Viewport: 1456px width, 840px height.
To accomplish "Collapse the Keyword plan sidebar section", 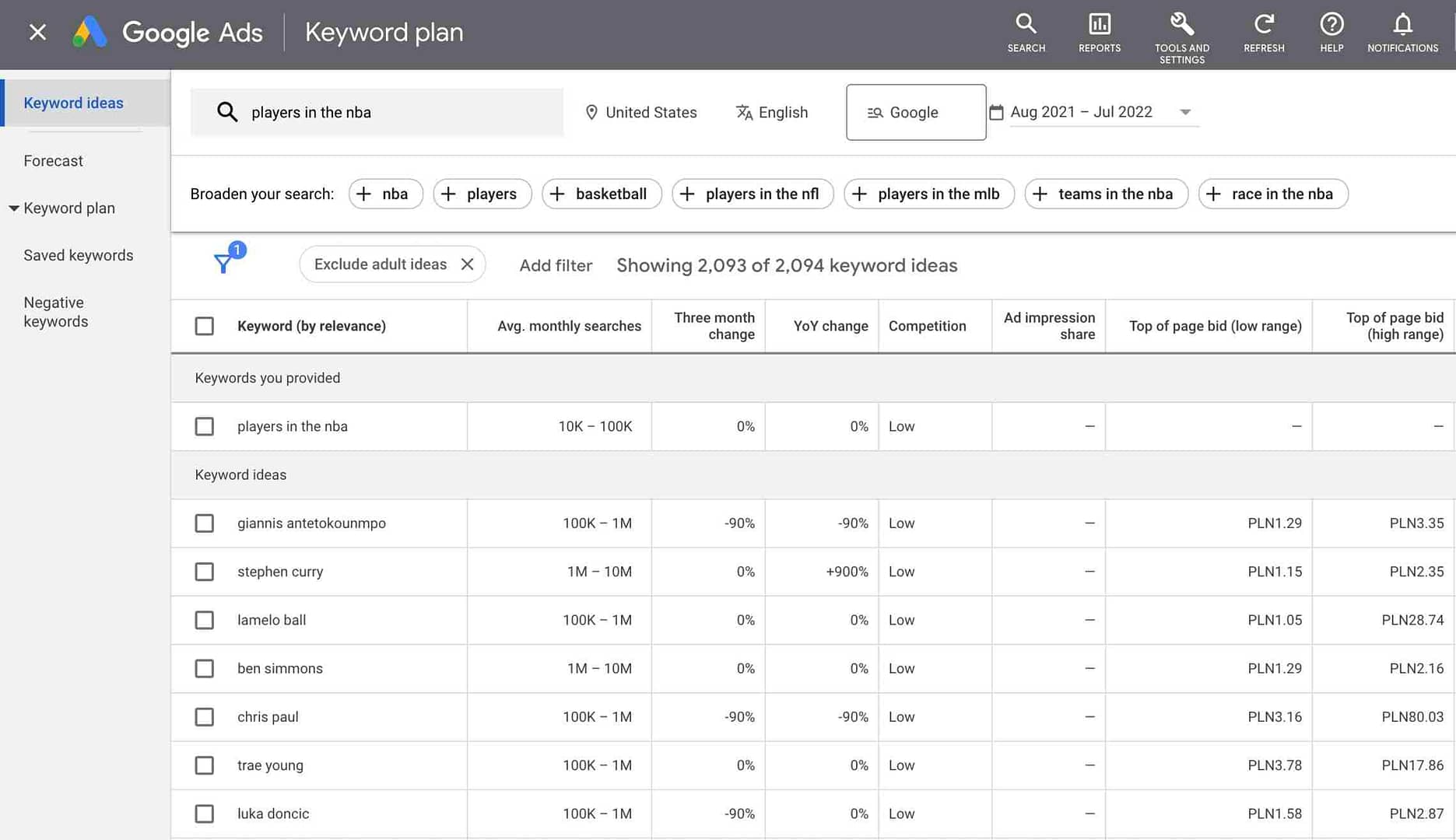I will tap(13, 208).
